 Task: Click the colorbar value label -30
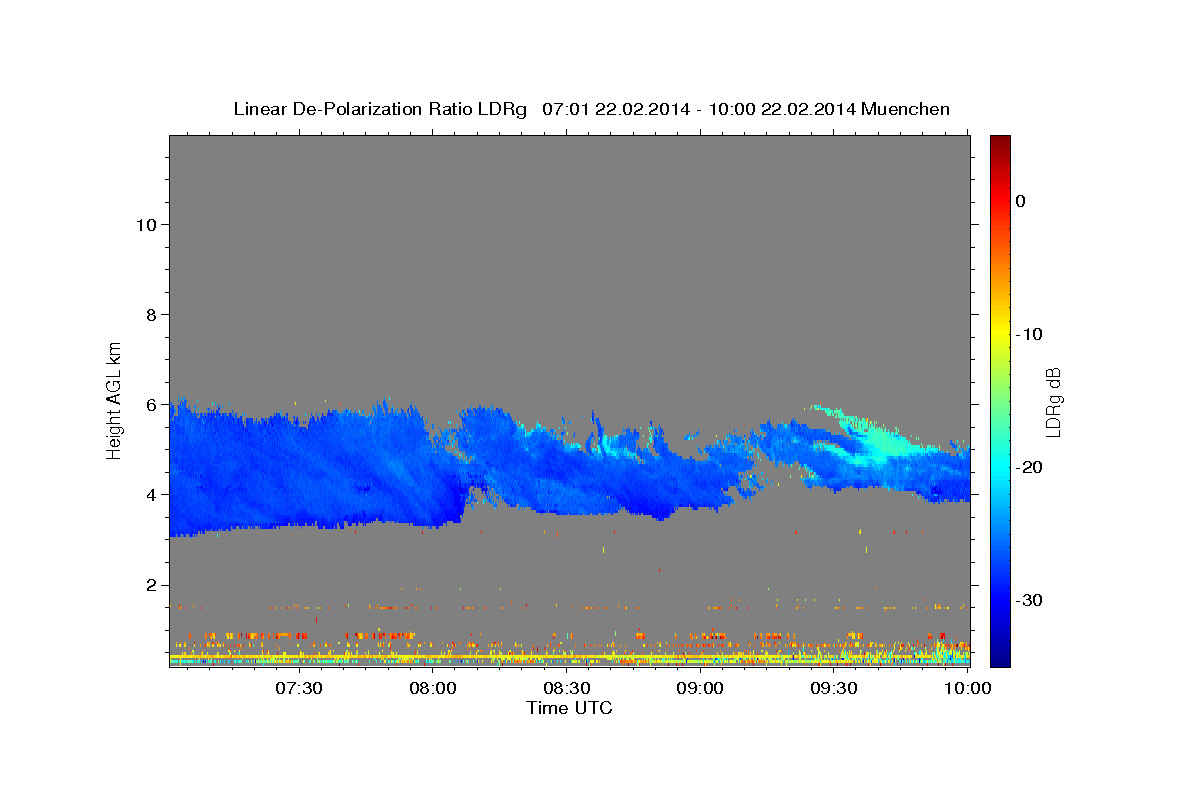1030,600
